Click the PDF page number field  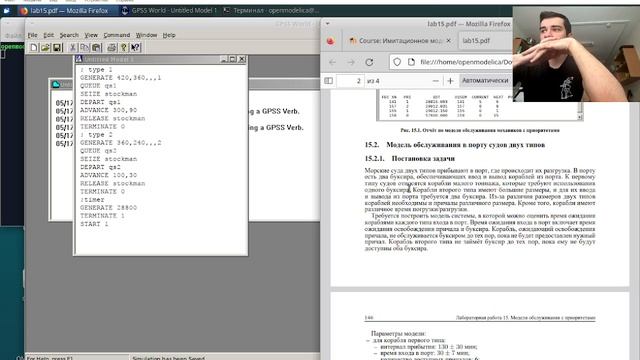pyautogui.click(x=350, y=81)
